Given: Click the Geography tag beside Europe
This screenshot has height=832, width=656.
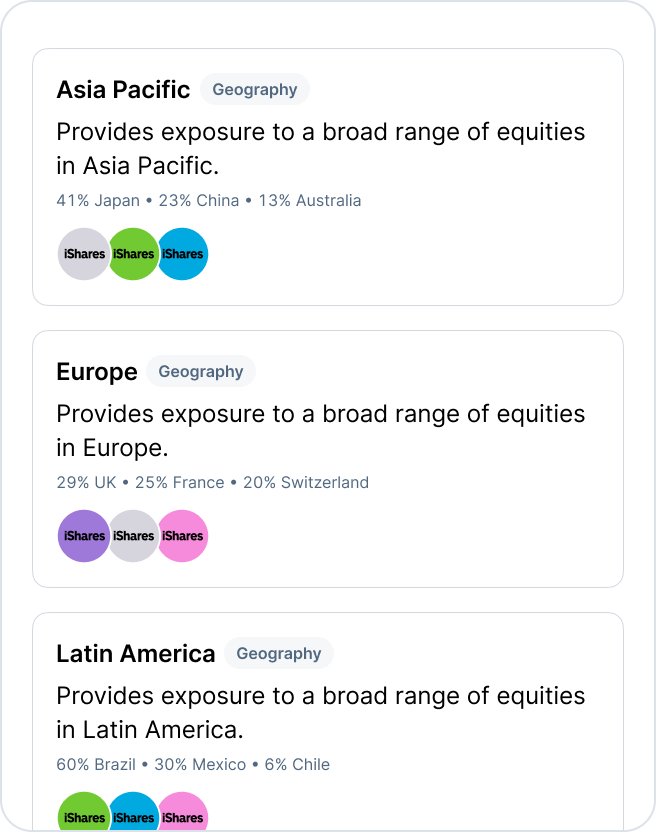Looking at the screenshot, I should tap(201, 371).
